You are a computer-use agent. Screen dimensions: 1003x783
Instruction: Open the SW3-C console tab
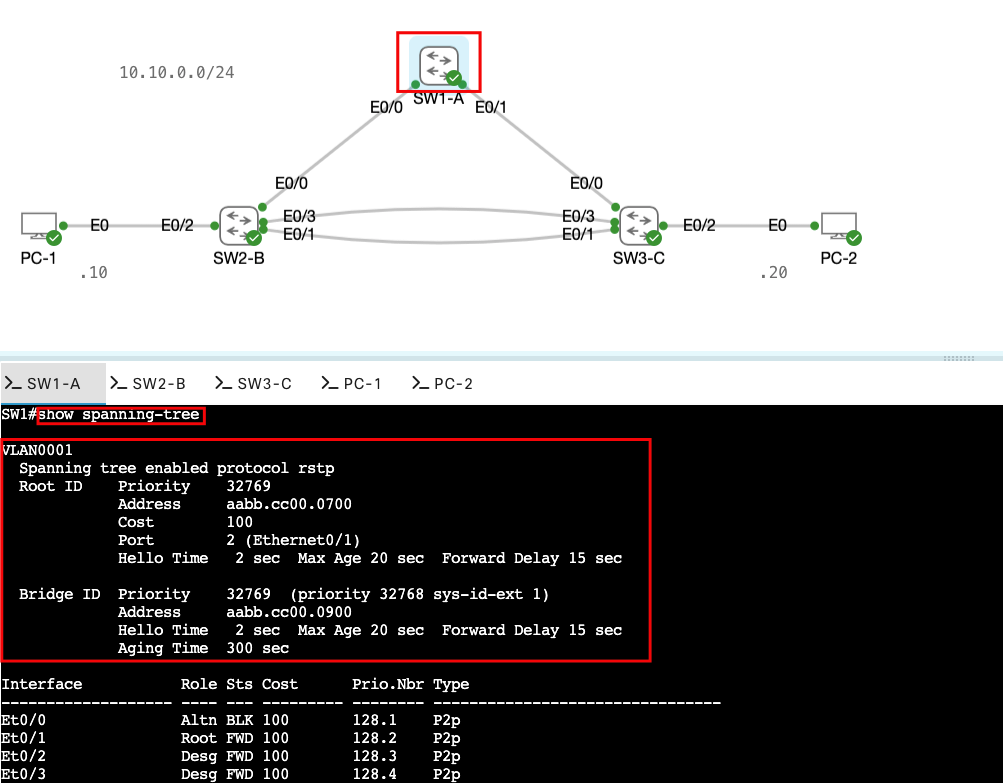(253, 384)
